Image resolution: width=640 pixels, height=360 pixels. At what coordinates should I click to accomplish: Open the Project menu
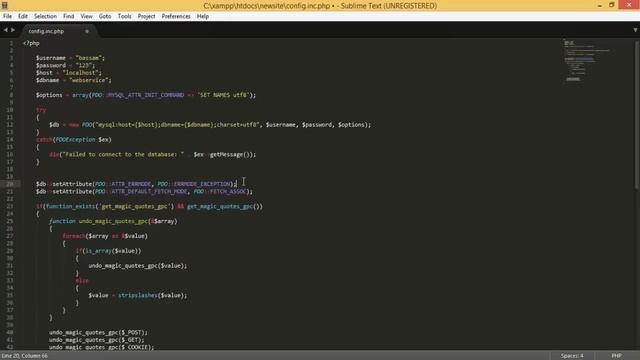coord(147,16)
